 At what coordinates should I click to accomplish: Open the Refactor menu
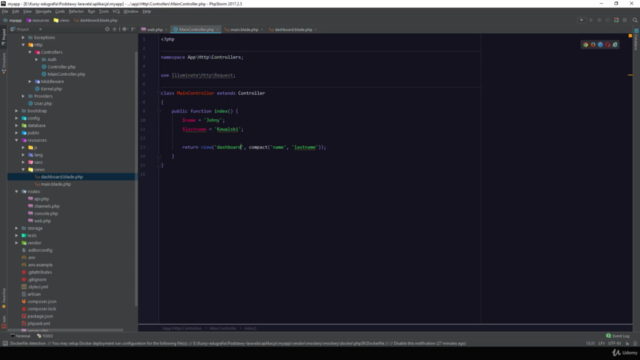point(76,11)
